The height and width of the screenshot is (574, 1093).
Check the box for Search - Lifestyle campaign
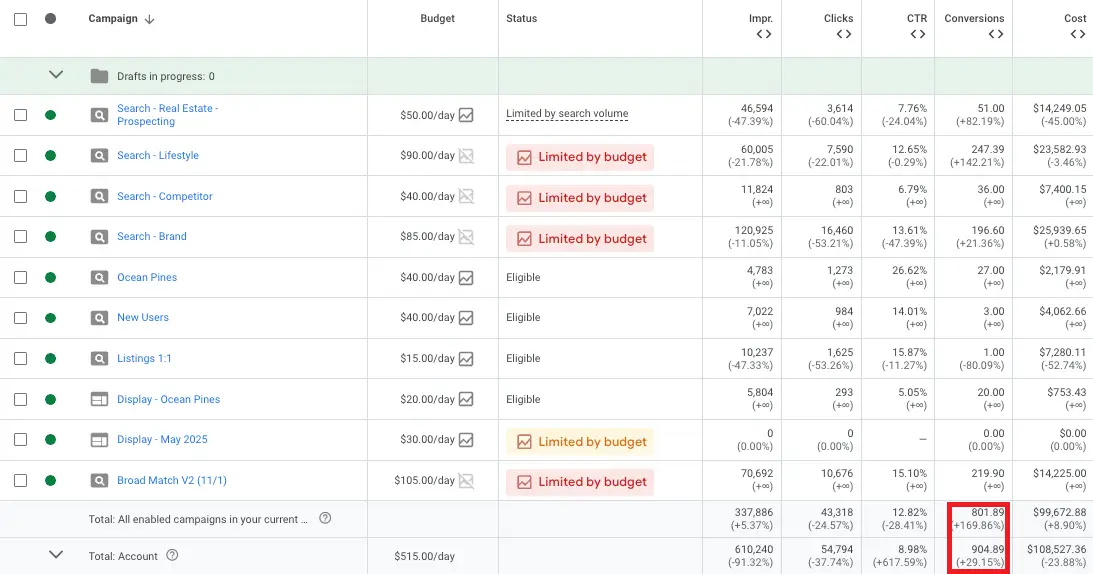[21, 156]
